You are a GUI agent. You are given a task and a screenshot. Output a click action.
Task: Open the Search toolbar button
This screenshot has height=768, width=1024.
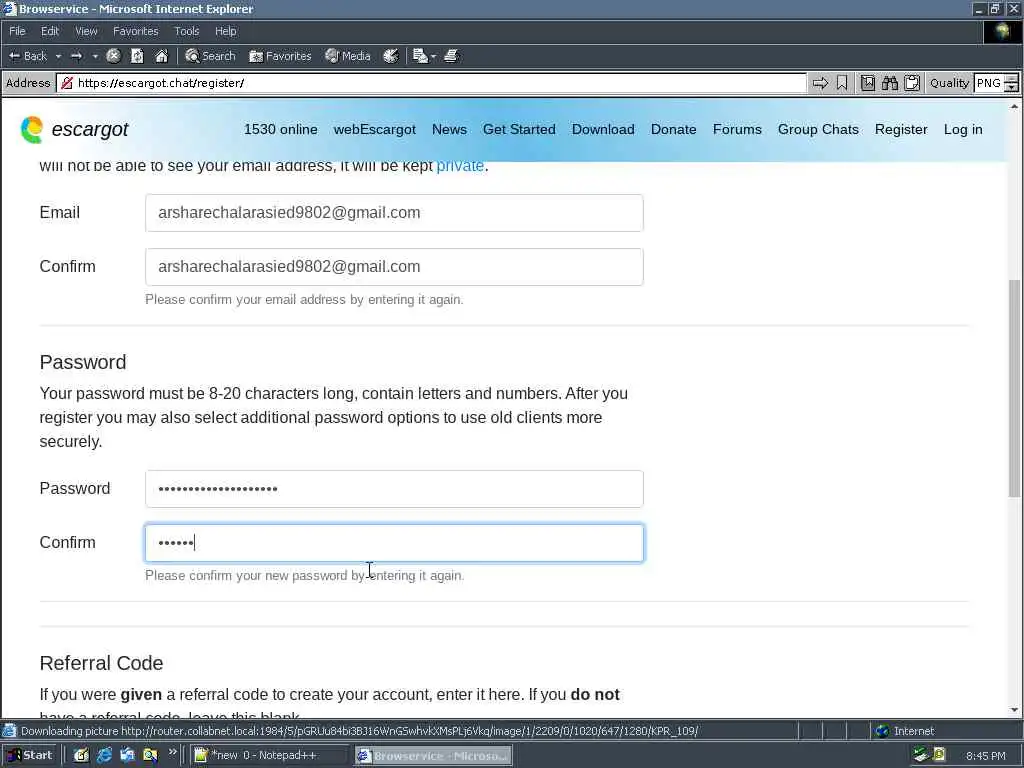pyautogui.click(x=210, y=56)
